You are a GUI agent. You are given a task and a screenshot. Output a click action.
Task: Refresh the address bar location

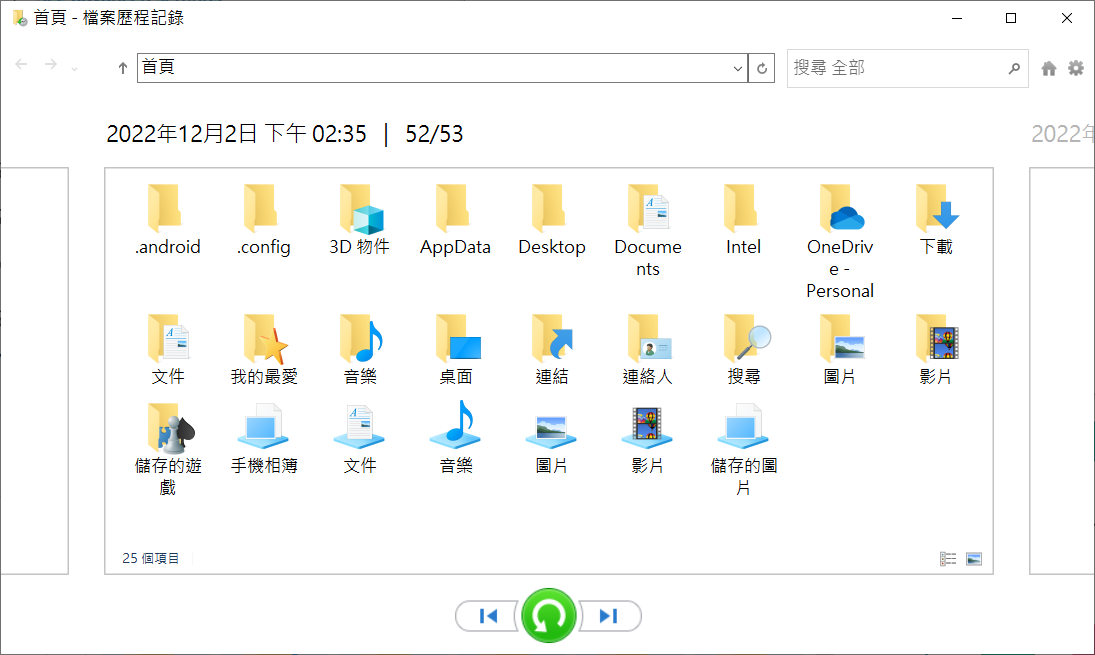762,68
